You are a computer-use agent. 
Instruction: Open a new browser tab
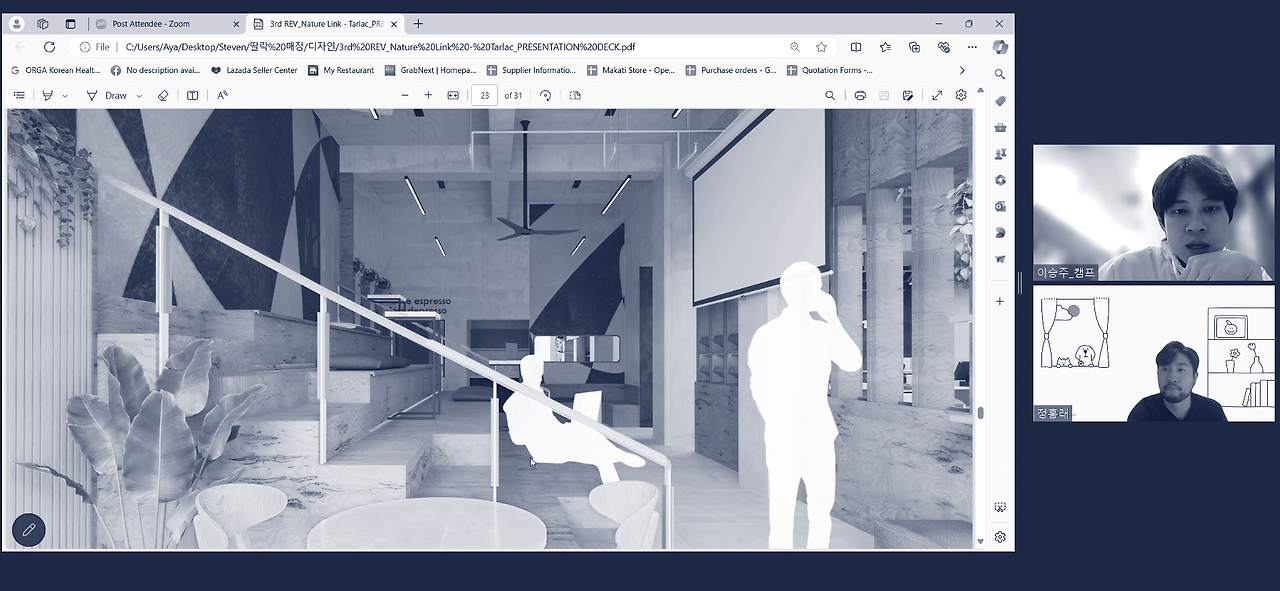point(418,23)
